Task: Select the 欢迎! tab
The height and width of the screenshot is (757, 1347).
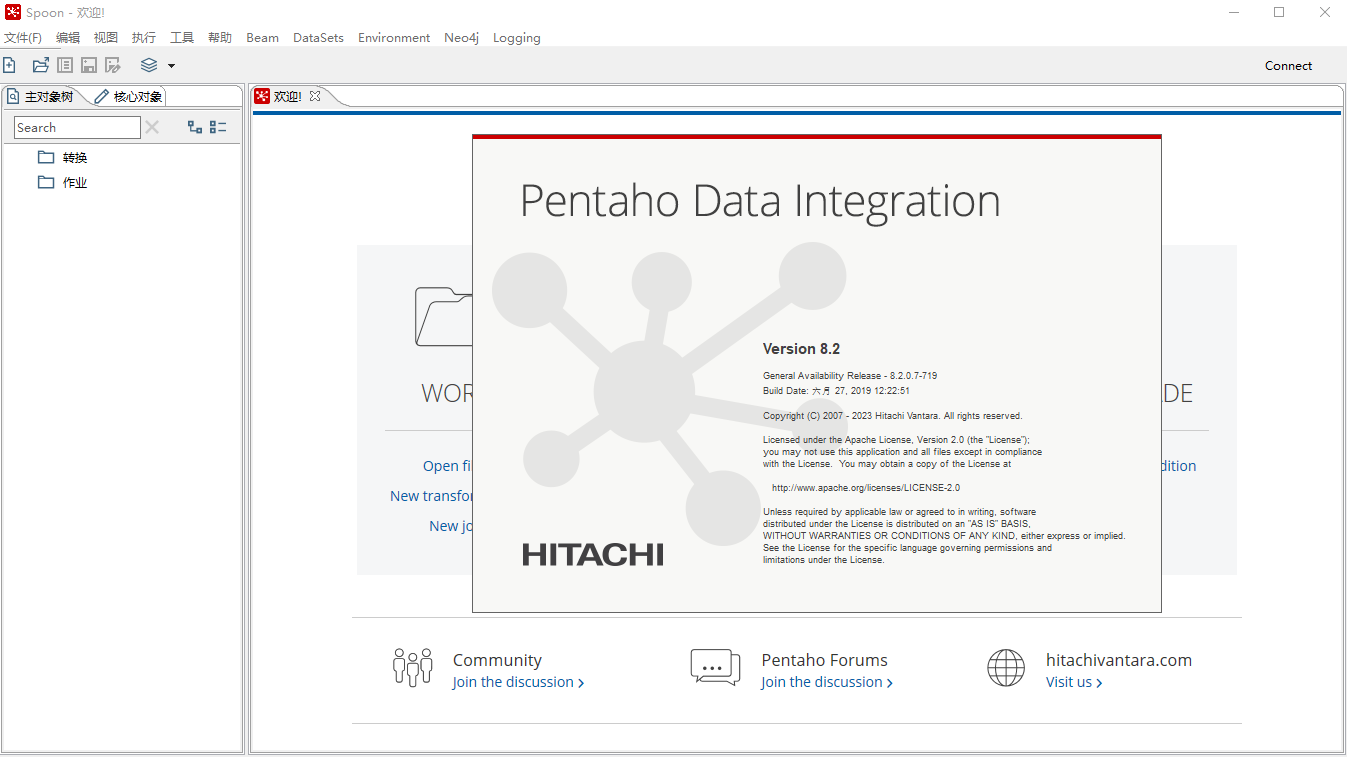Action: pyautogui.click(x=288, y=96)
